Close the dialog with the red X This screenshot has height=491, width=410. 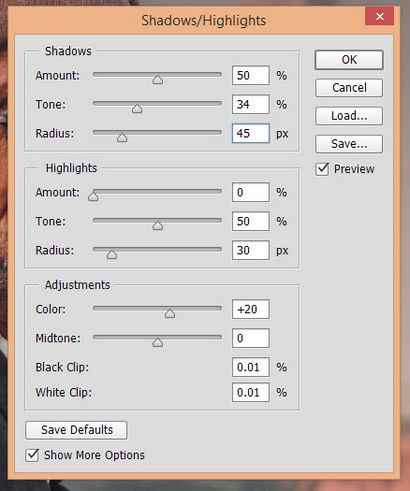pyautogui.click(x=379, y=16)
